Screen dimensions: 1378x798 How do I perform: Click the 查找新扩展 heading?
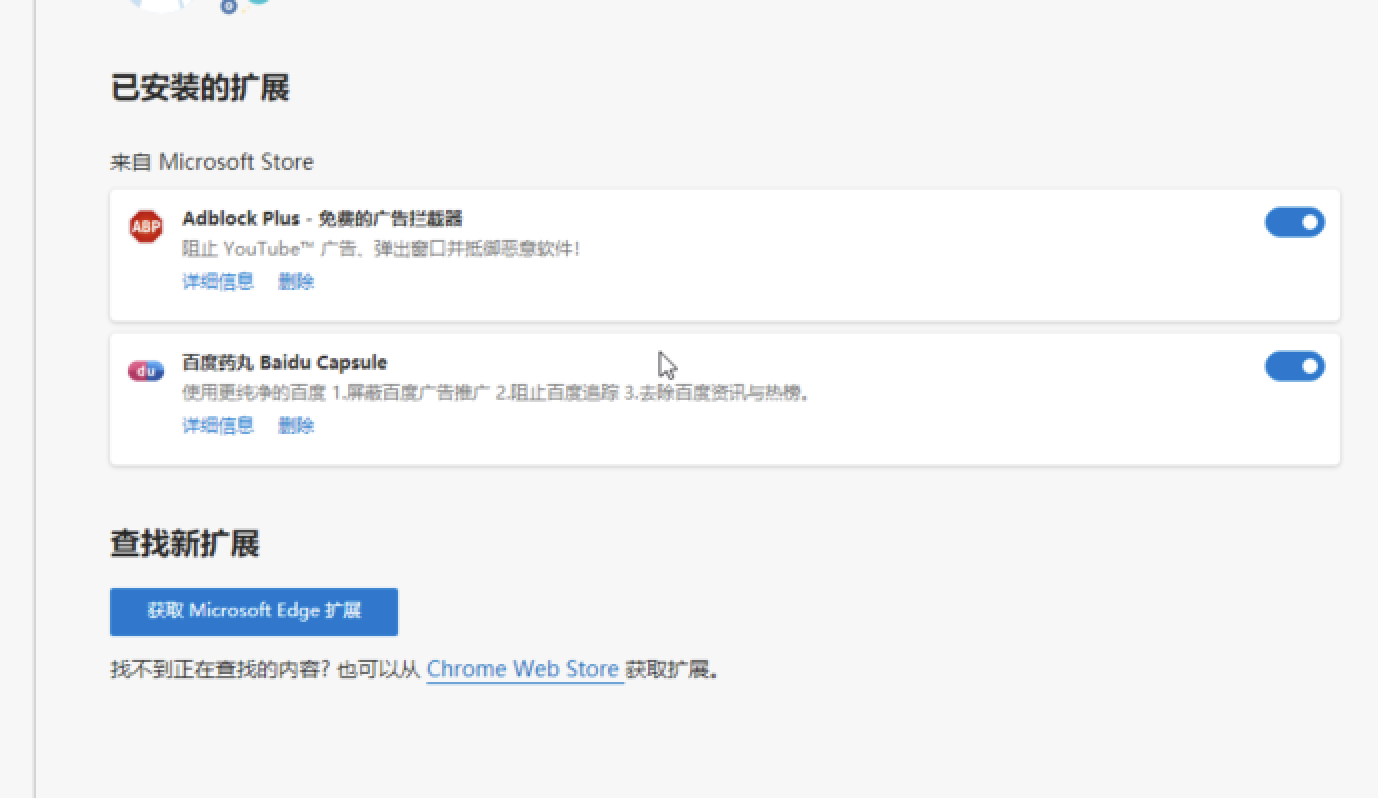[184, 544]
